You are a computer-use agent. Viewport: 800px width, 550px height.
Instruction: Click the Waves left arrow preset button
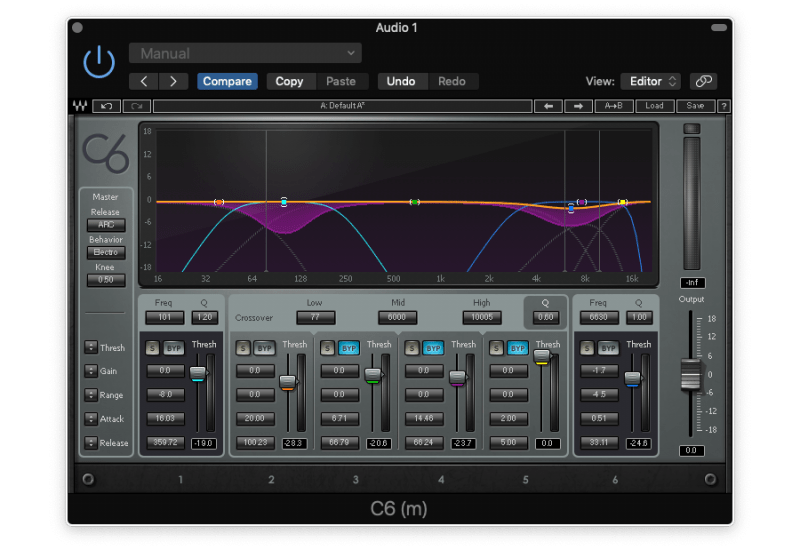[548, 106]
